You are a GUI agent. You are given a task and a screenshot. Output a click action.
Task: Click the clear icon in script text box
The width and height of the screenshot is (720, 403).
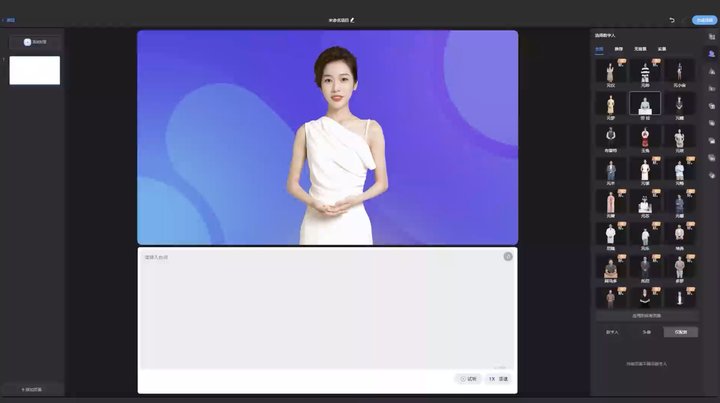508,257
